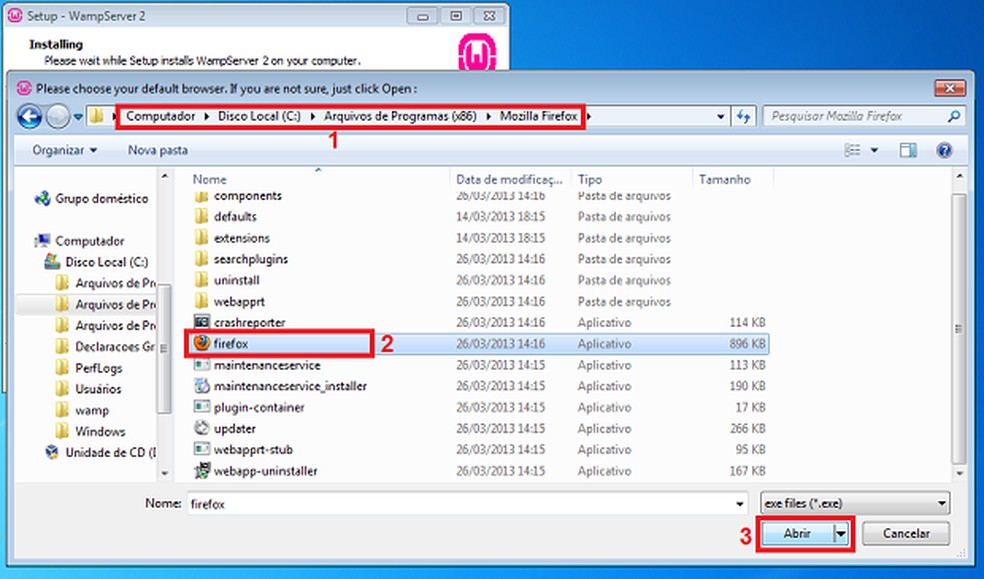The height and width of the screenshot is (579, 984).
Task: Click the 14/03/2013 18:15 date of defaults
Action: point(500,216)
